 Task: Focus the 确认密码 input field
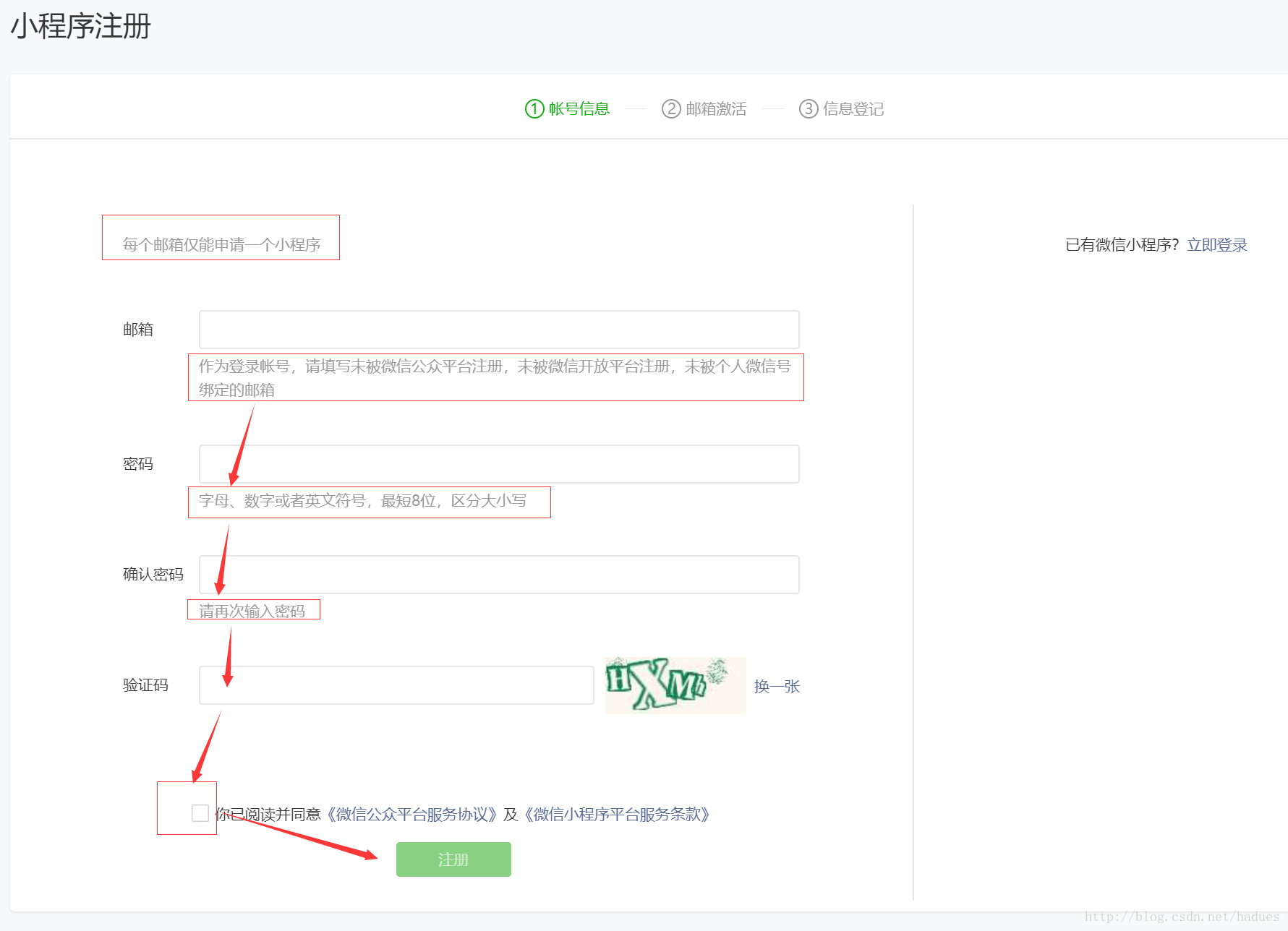(499, 575)
